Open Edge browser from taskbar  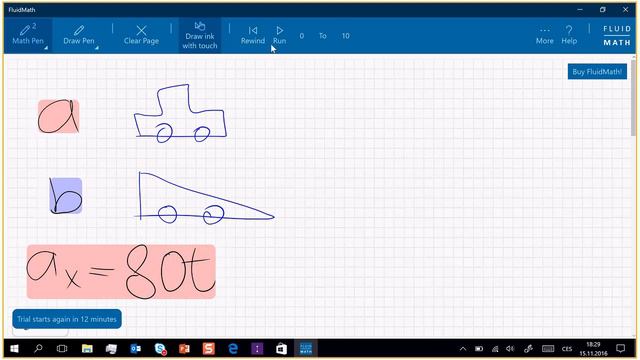tap(233, 349)
